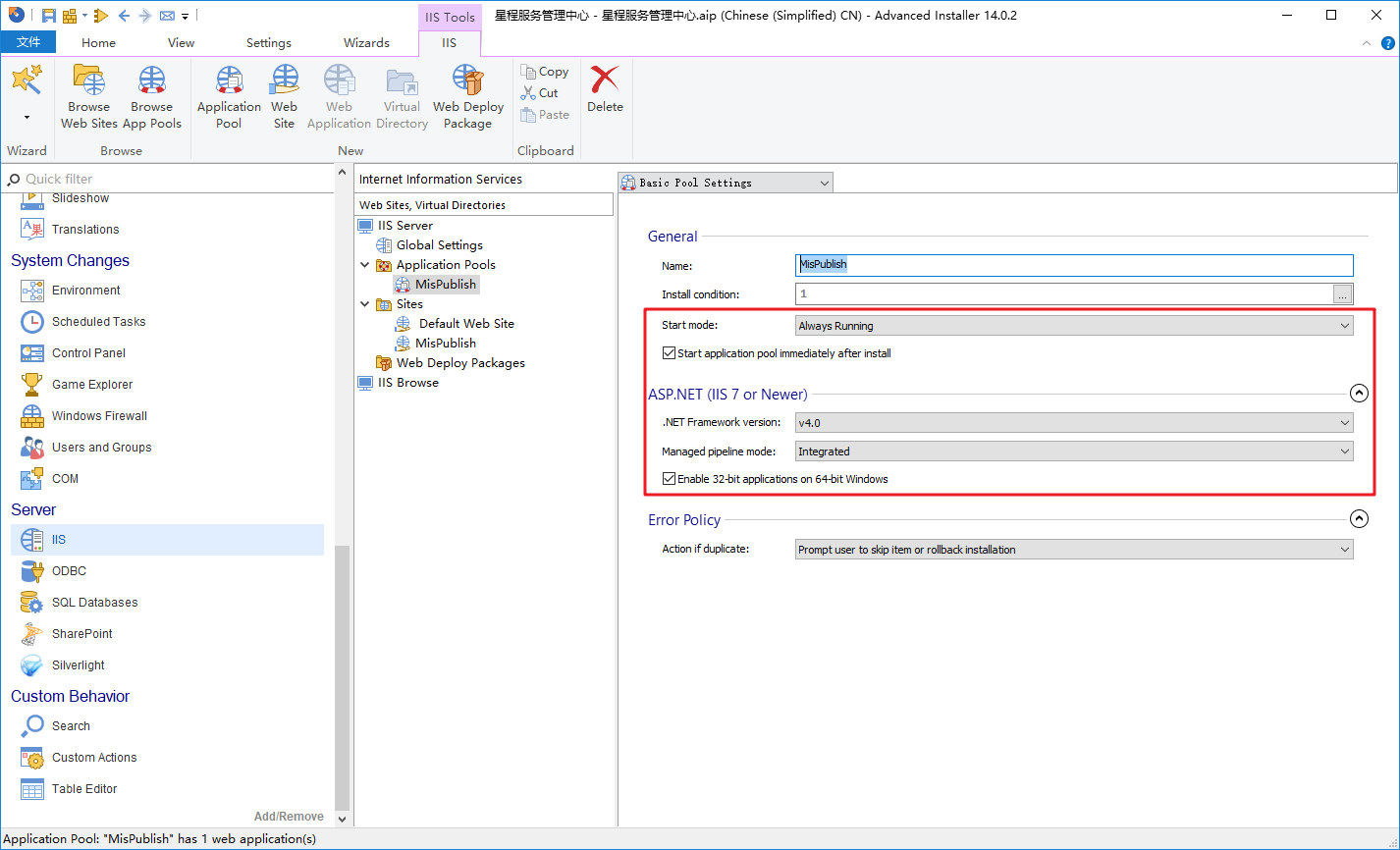Screen dimensions: 1400x850
Task: Open the ribbon Help button
Action: click(1387, 43)
